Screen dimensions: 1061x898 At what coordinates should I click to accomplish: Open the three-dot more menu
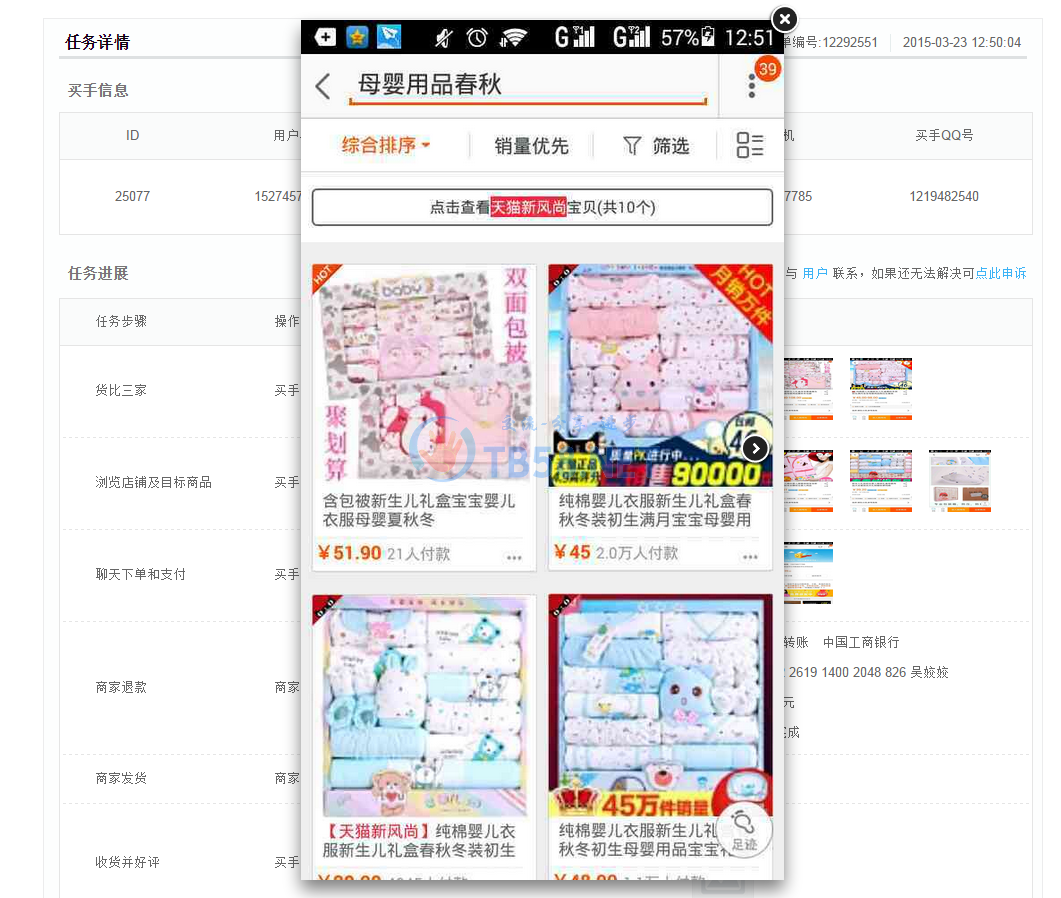tap(752, 86)
